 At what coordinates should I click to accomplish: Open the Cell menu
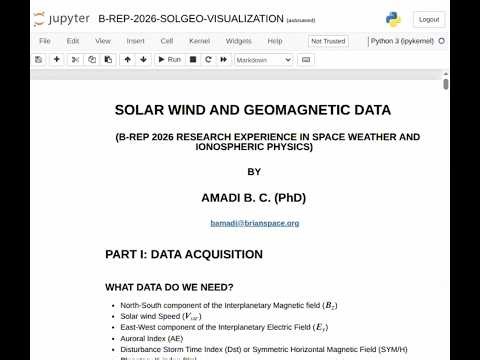point(167,41)
